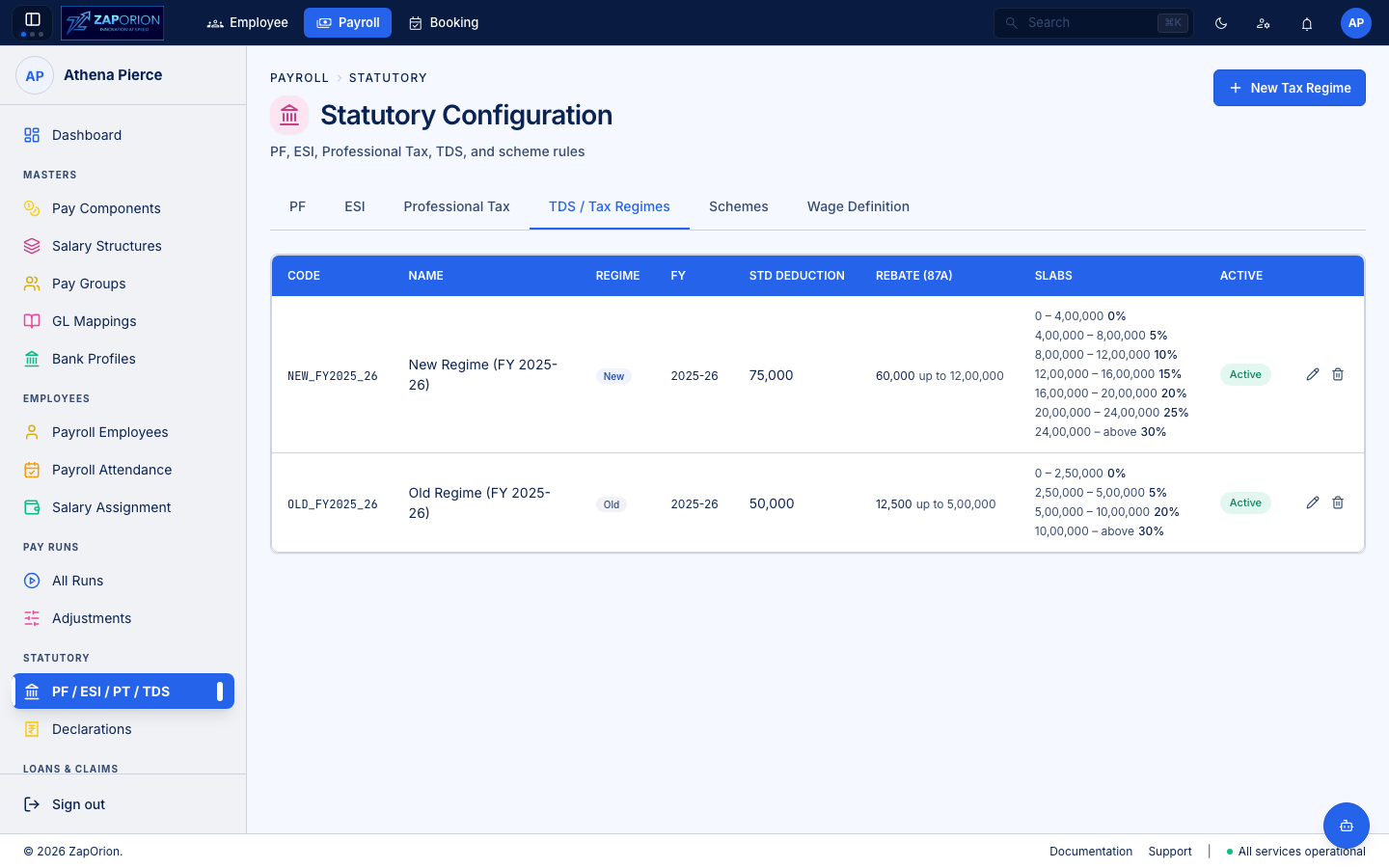Switch to the Professional Tax tab

pyautogui.click(x=456, y=206)
